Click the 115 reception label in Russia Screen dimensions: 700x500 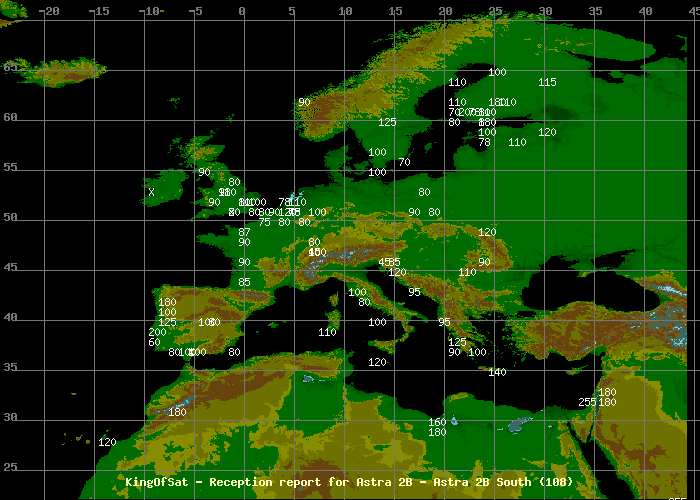tap(547, 82)
